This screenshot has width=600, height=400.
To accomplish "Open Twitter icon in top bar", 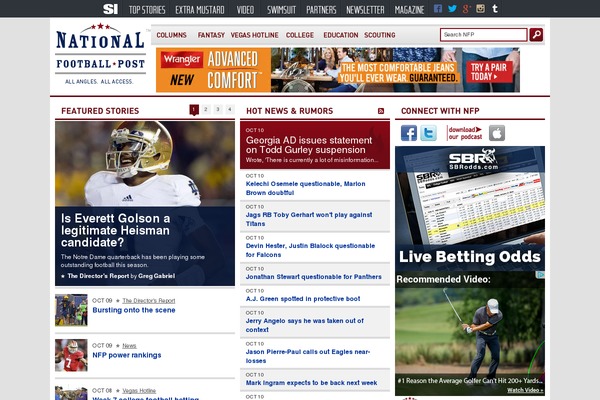I will [x=452, y=8].
